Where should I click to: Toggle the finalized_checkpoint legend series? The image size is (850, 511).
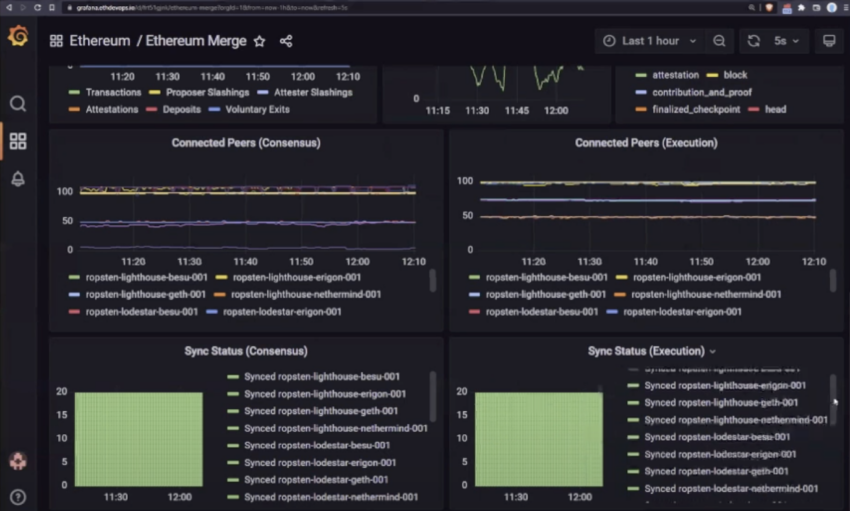(694, 109)
